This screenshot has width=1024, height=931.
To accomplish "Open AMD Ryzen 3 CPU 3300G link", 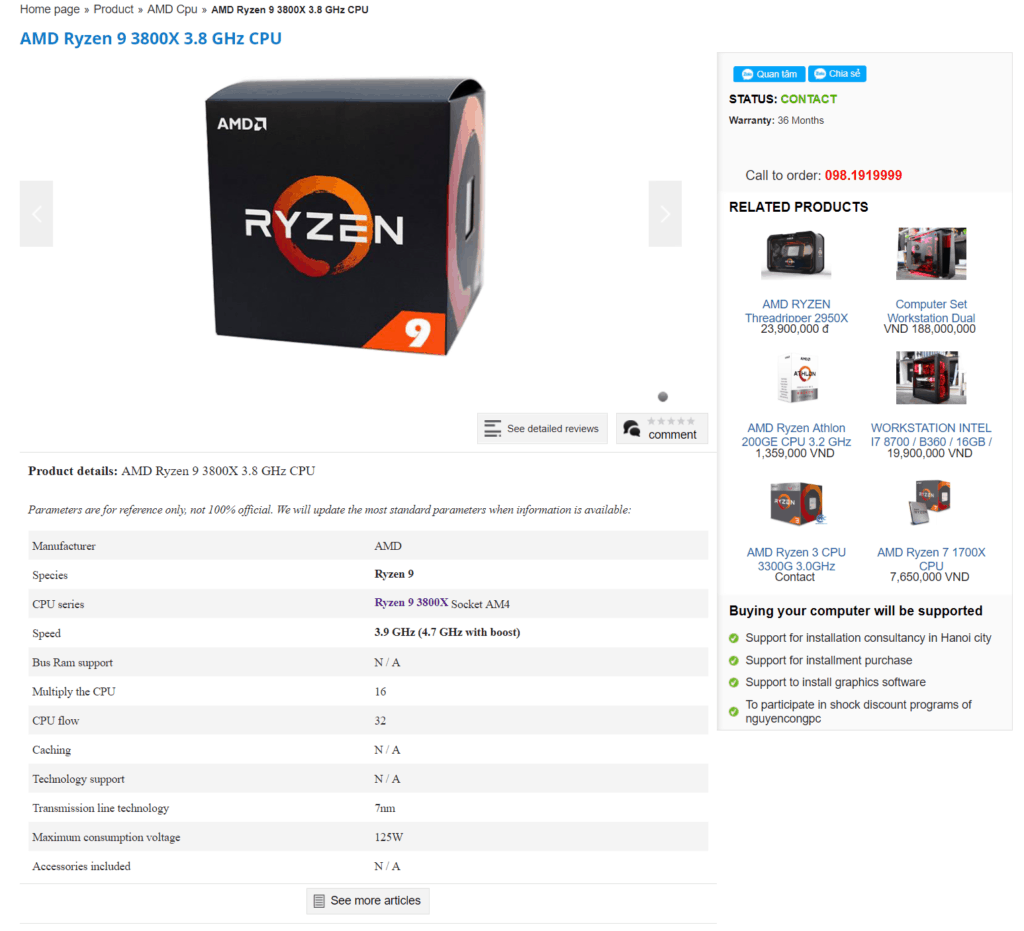I will pos(795,559).
